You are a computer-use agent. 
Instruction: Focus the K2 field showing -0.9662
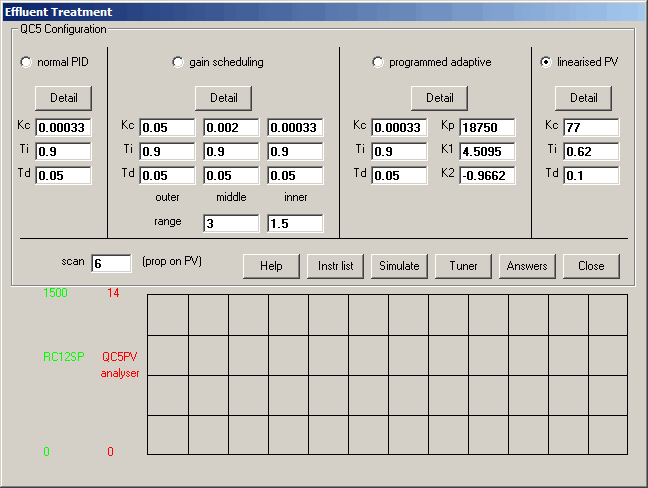coord(487,176)
